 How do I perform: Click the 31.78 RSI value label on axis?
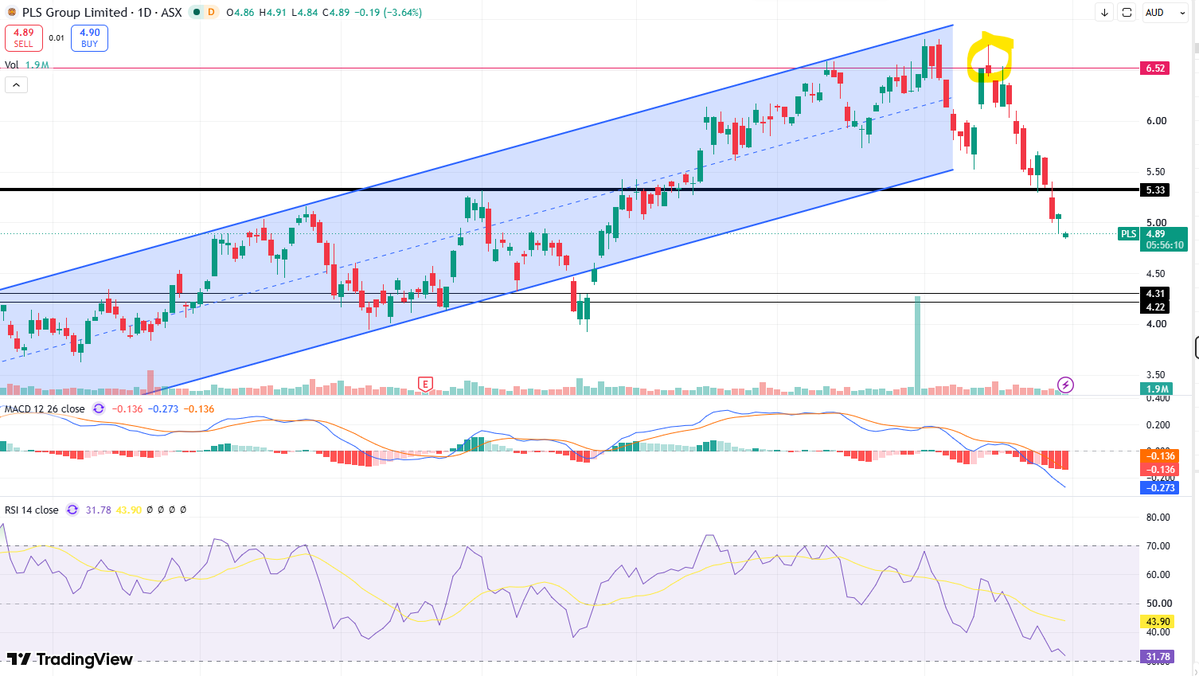point(1159,656)
